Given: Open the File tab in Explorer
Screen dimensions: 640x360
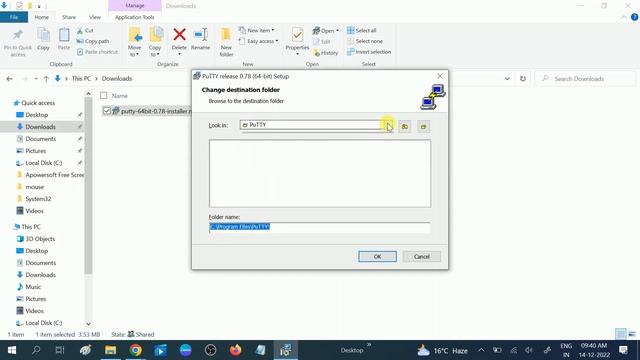Looking at the screenshot, I should tap(14, 17).
